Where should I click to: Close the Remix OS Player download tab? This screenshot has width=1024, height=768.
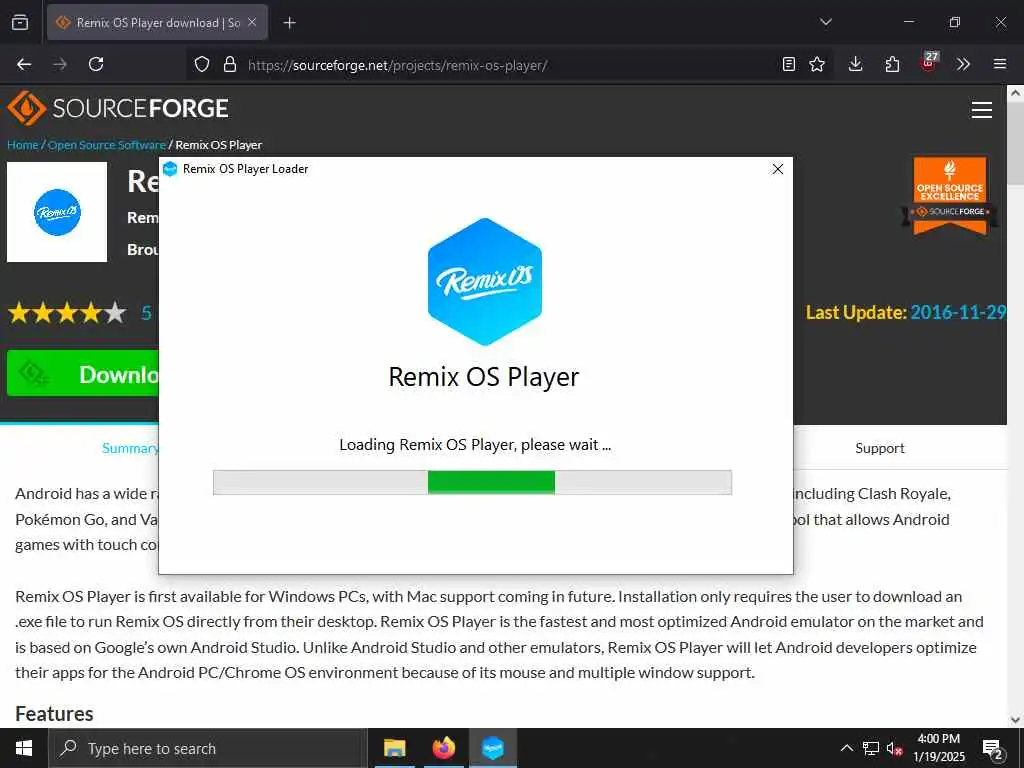[x=252, y=22]
